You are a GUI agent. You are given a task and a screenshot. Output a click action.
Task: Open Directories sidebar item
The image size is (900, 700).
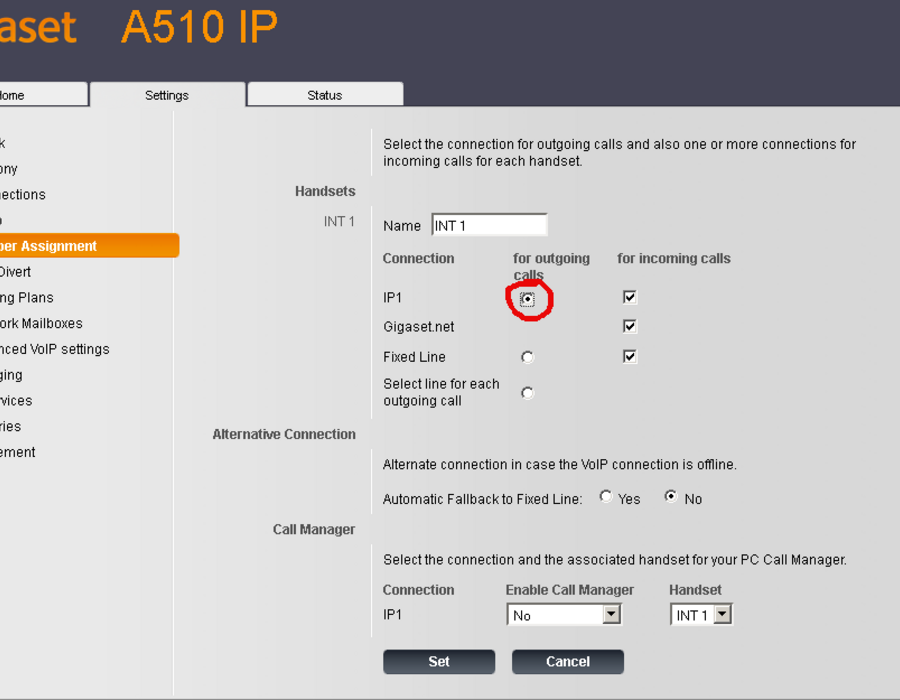click(x=10, y=427)
